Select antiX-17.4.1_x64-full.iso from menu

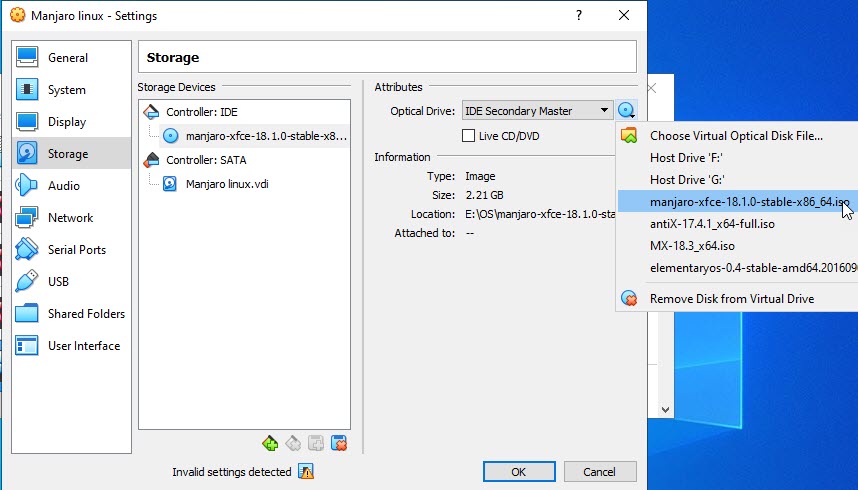click(x=737, y=224)
